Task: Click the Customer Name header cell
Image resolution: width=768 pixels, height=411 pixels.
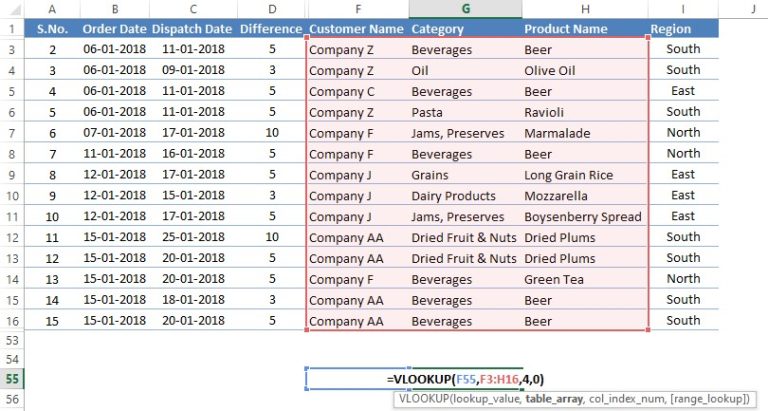Action: pyautogui.click(x=357, y=29)
